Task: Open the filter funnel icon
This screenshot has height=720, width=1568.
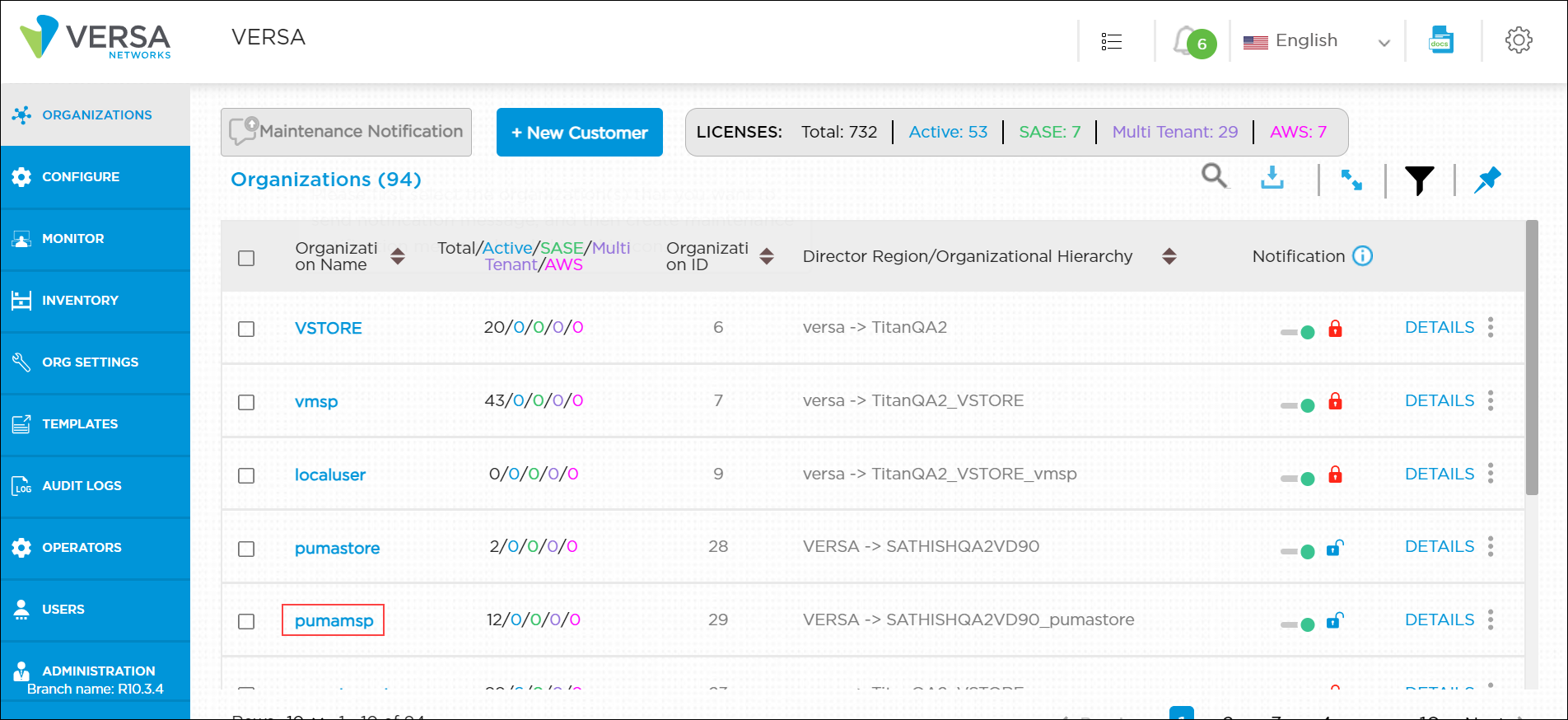Action: pos(1419,180)
